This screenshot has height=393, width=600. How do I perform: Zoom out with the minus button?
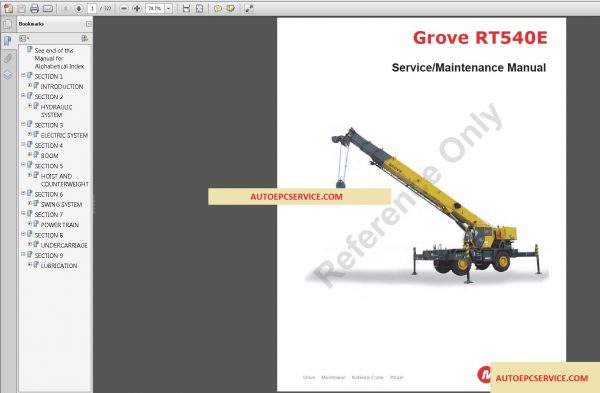point(124,8)
